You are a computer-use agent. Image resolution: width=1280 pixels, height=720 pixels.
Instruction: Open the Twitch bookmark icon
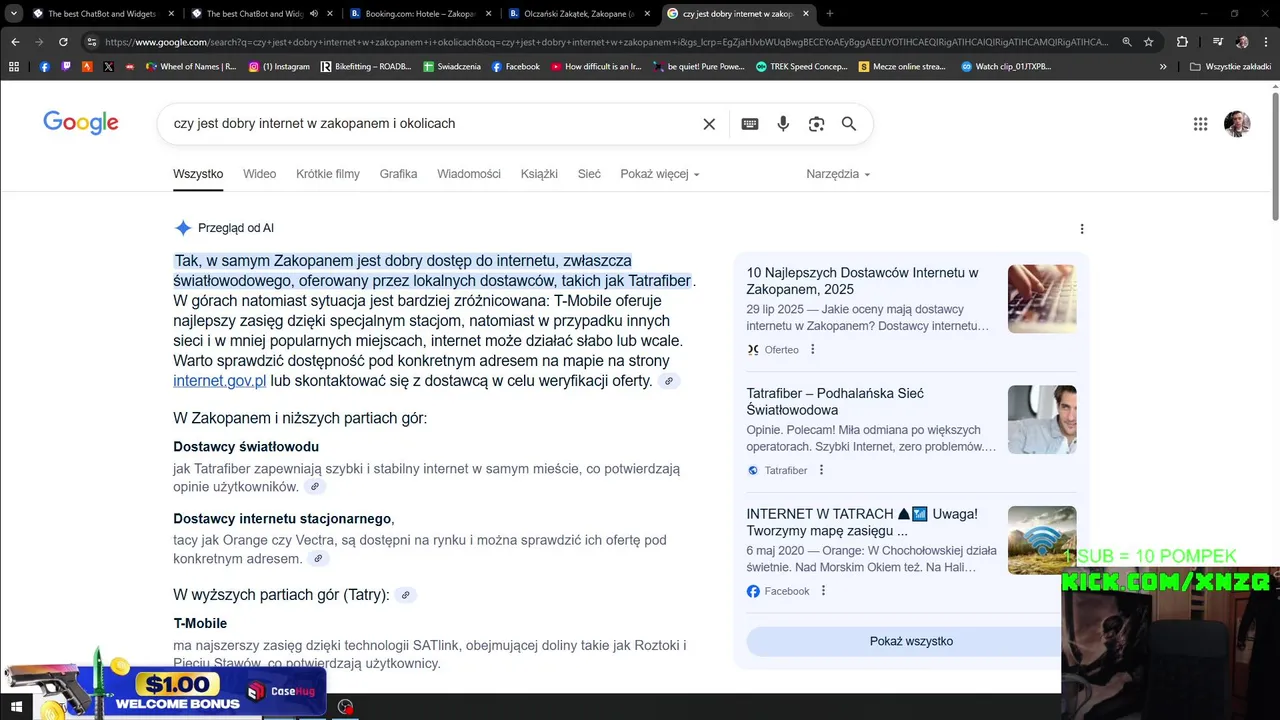coord(66,67)
